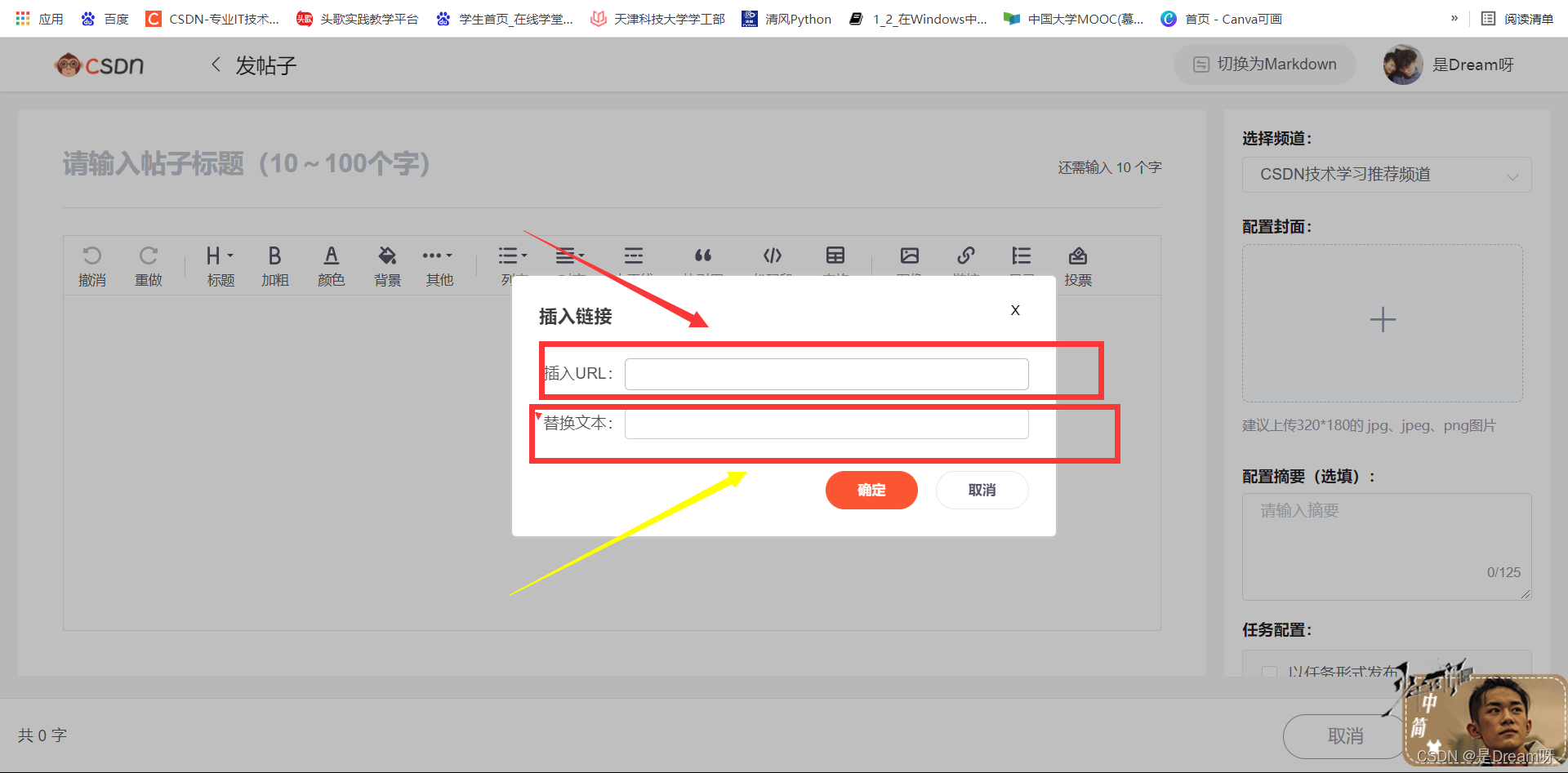Click the 请输入摘要 summary textarea
This screenshot has height=773, width=1568.
[1387, 547]
